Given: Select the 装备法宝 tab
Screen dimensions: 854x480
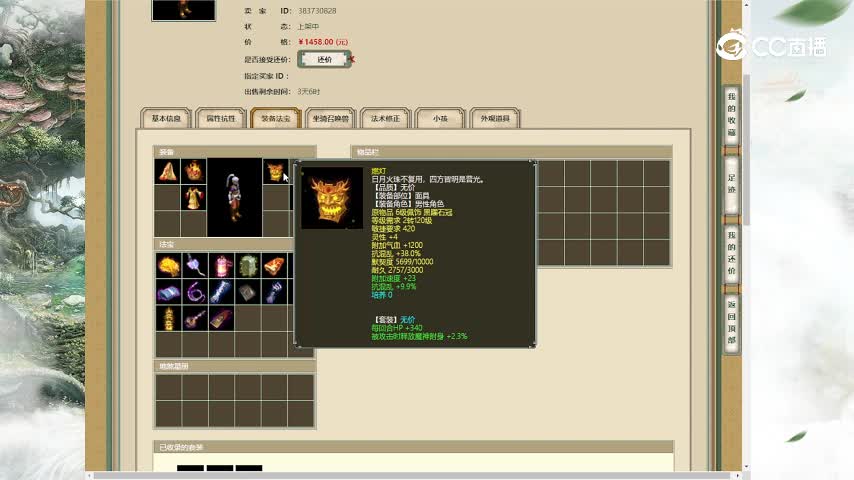Looking at the screenshot, I should [276, 118].
